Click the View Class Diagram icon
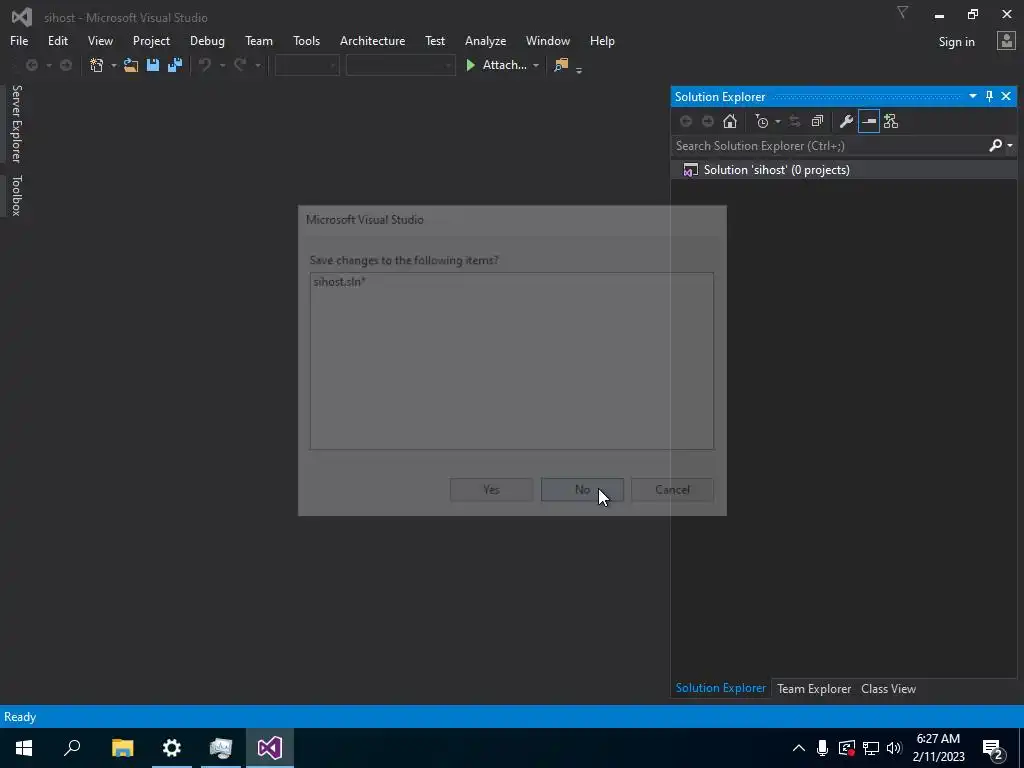Image resolution: width=1024 pixels, height=768 pixels. [891, 121]
